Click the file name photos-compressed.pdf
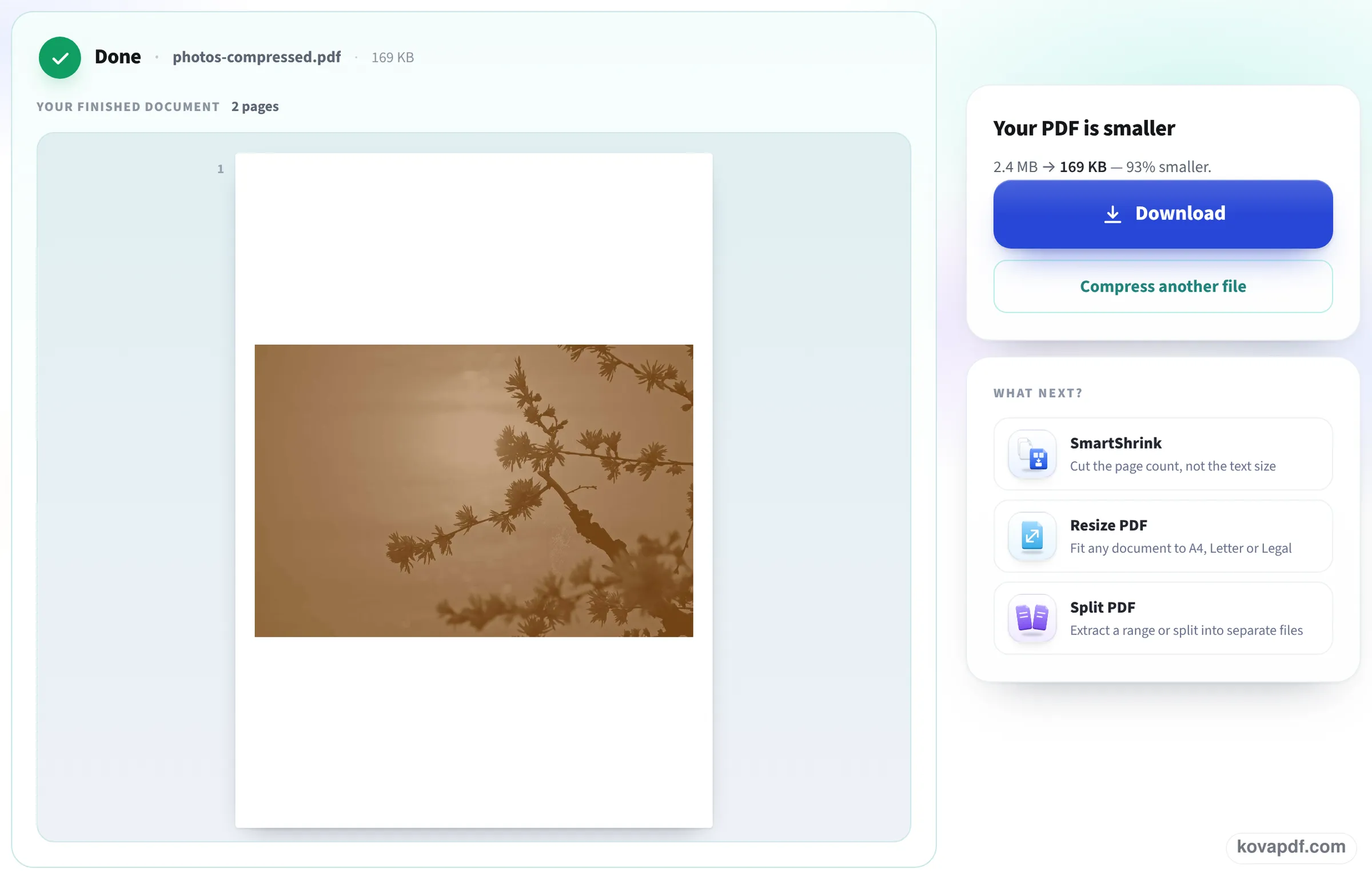This screenshot has width=1372, height=879. (257, 57)
